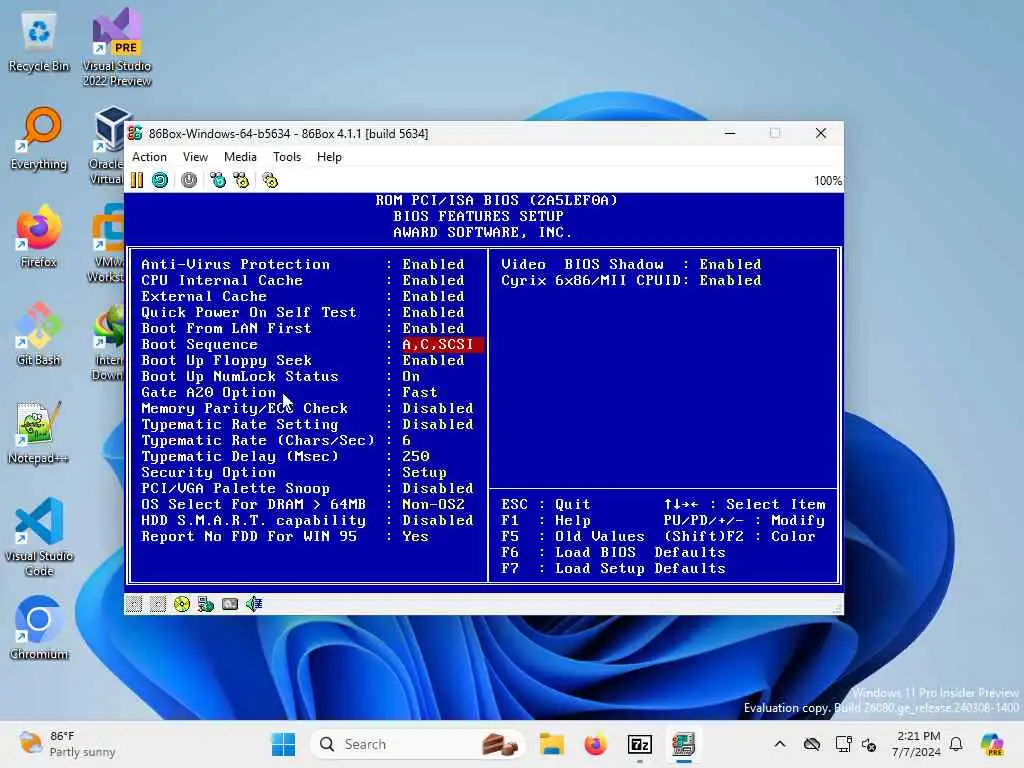This screenshot has width=1024, height=768.
Task: Click the CD-ROM disc status bar icon
Action: [x=182, y=604]
